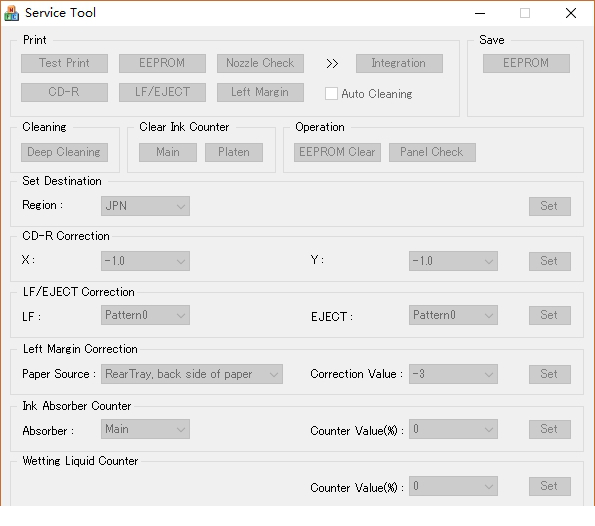Expand the CD-R Correction X value dropdown
This screenshot has height=526, width=595.
click(x=145, y=261)
